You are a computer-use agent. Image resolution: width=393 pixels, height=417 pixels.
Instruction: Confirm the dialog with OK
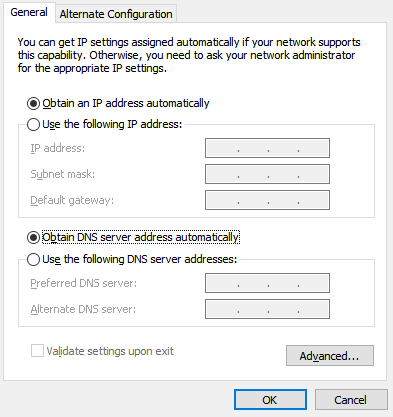coord(270,400)
